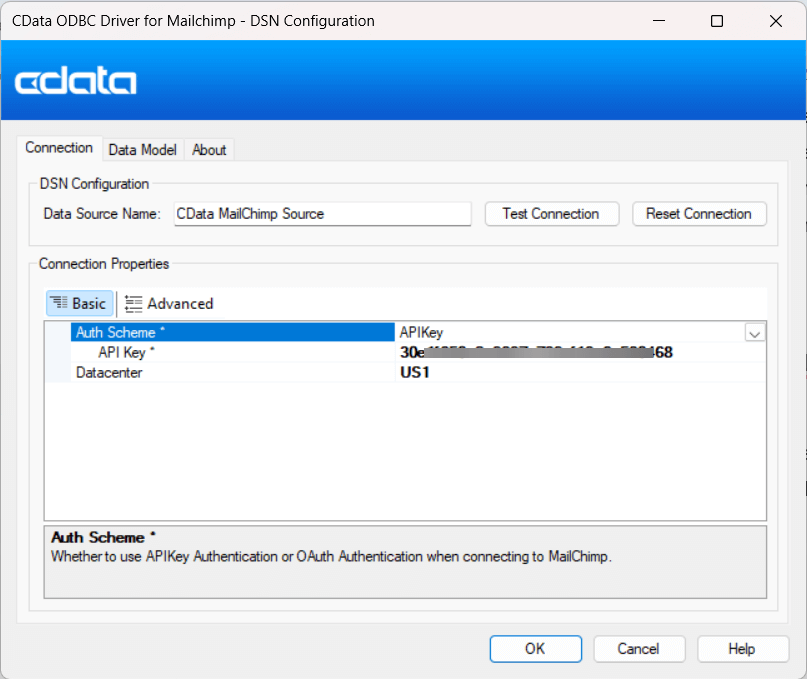This screenshot has width=807, height=679.
Task: Click the Reset Connection button
Action: [x=699, y=214]
